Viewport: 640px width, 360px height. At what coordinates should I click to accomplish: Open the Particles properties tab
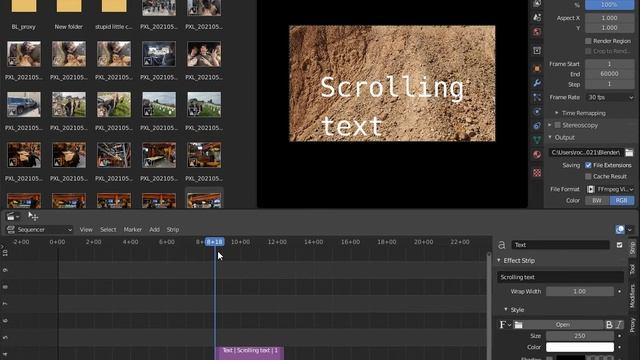click(x=537, y=98)
